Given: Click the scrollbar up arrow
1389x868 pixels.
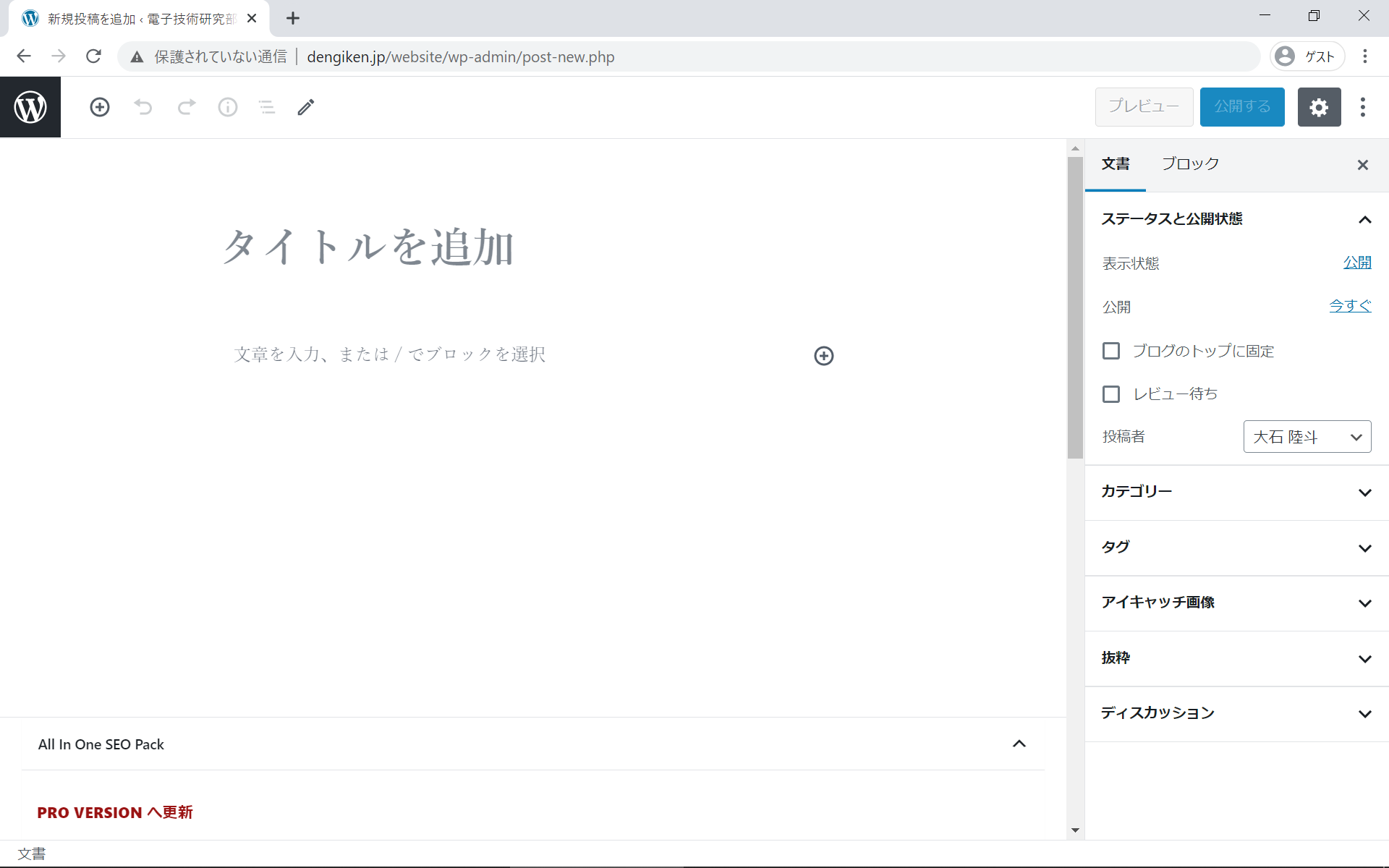Looking at the screenshot, I should pyautogui.click(x=1075, y=148).
